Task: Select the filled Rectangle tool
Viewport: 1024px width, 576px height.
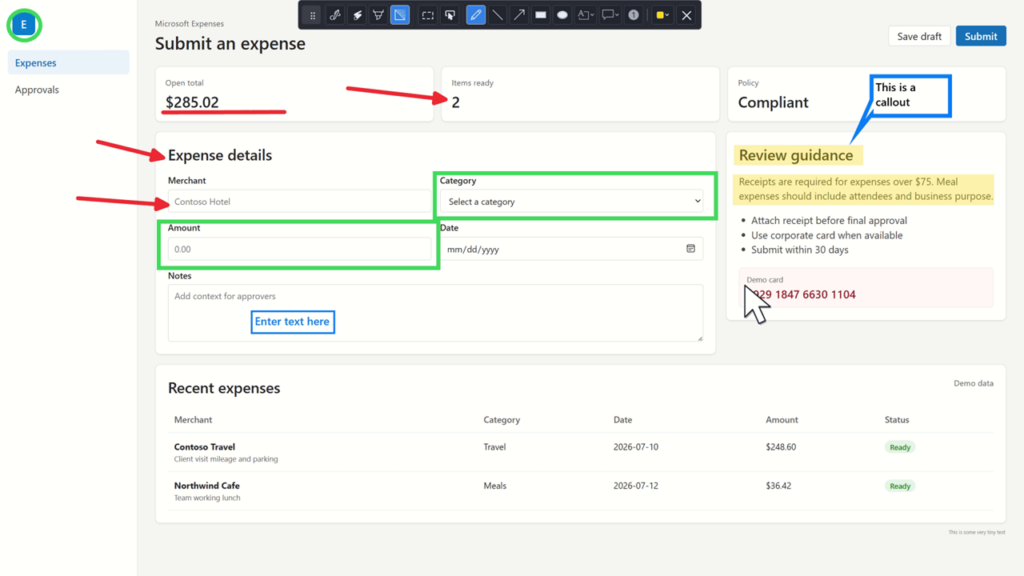Action: (x=541, y=15)
